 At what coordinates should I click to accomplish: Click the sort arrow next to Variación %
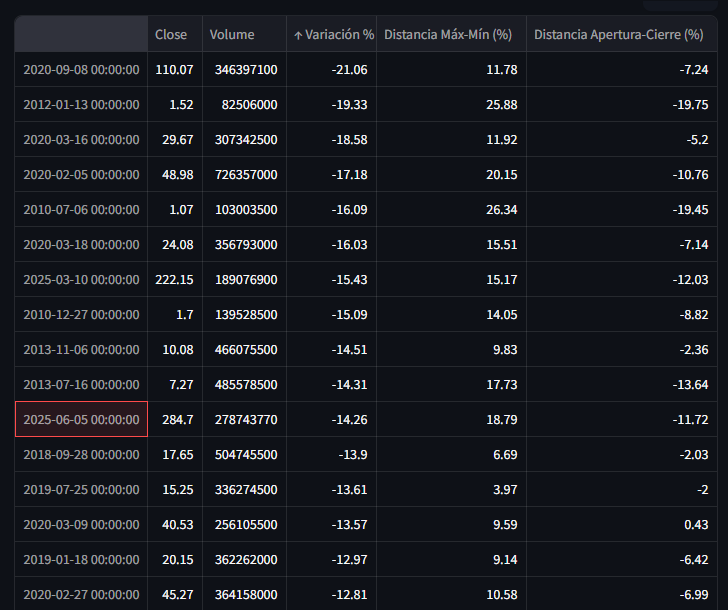coord(298,35)
